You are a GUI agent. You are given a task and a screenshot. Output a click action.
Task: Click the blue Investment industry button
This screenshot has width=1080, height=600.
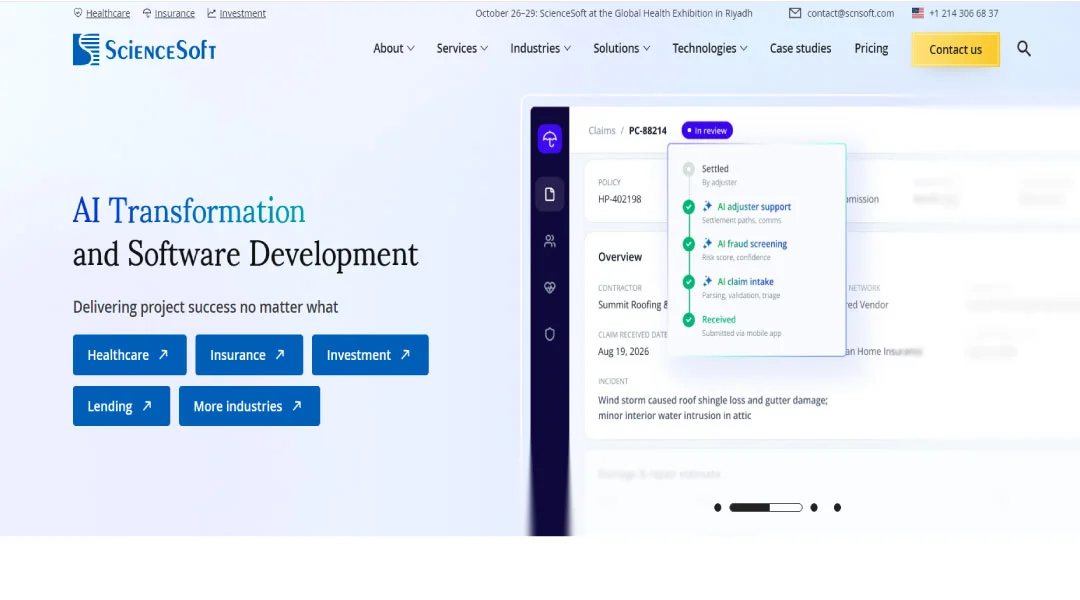click(x=370, y=355)
